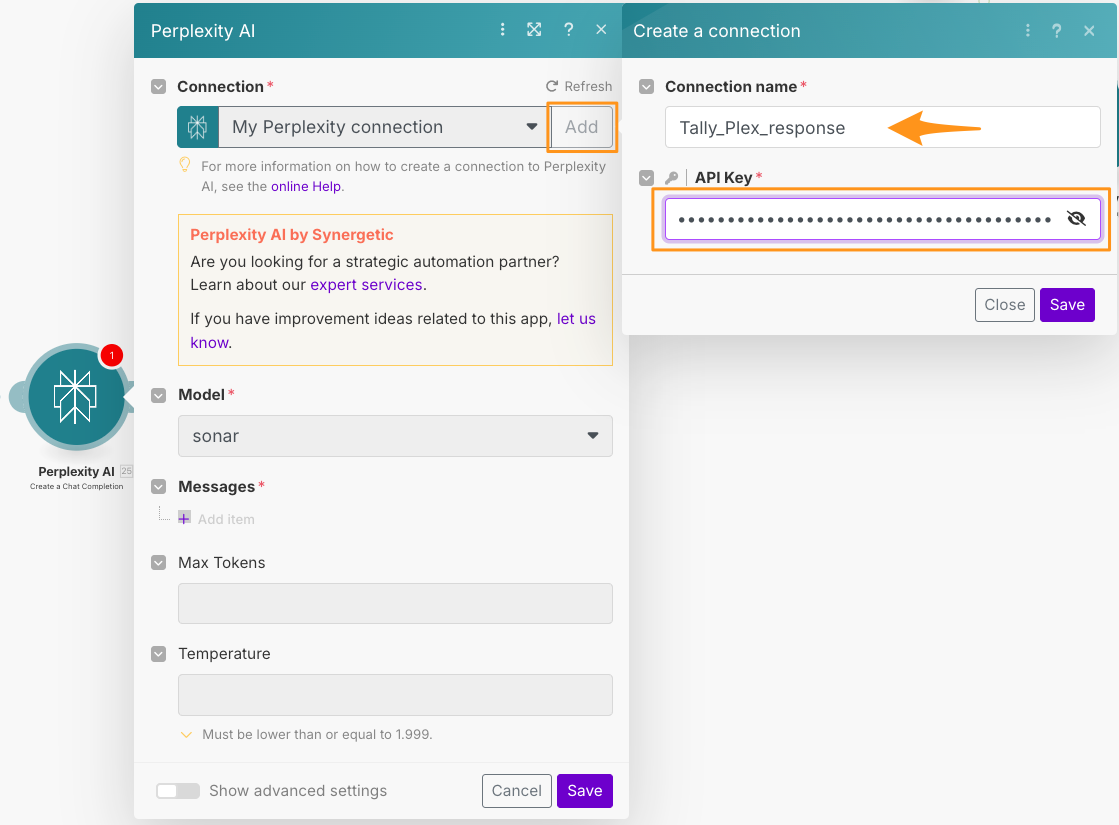The height and width of the screenshot is (825, 1119).
Task: Click Add to create new connection
Action: coord(582,127)
